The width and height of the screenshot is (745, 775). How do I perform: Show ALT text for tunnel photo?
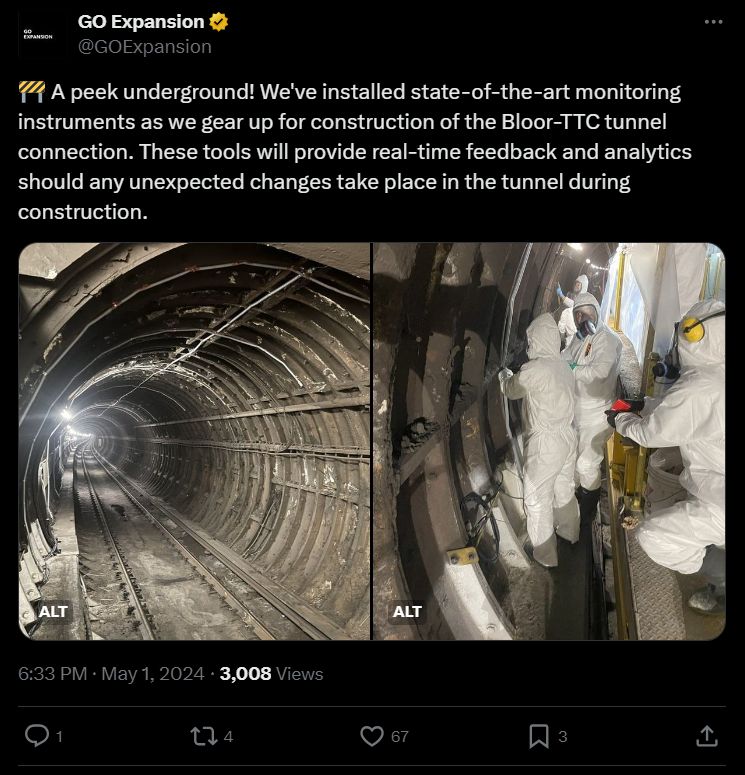tap(52, 610)
